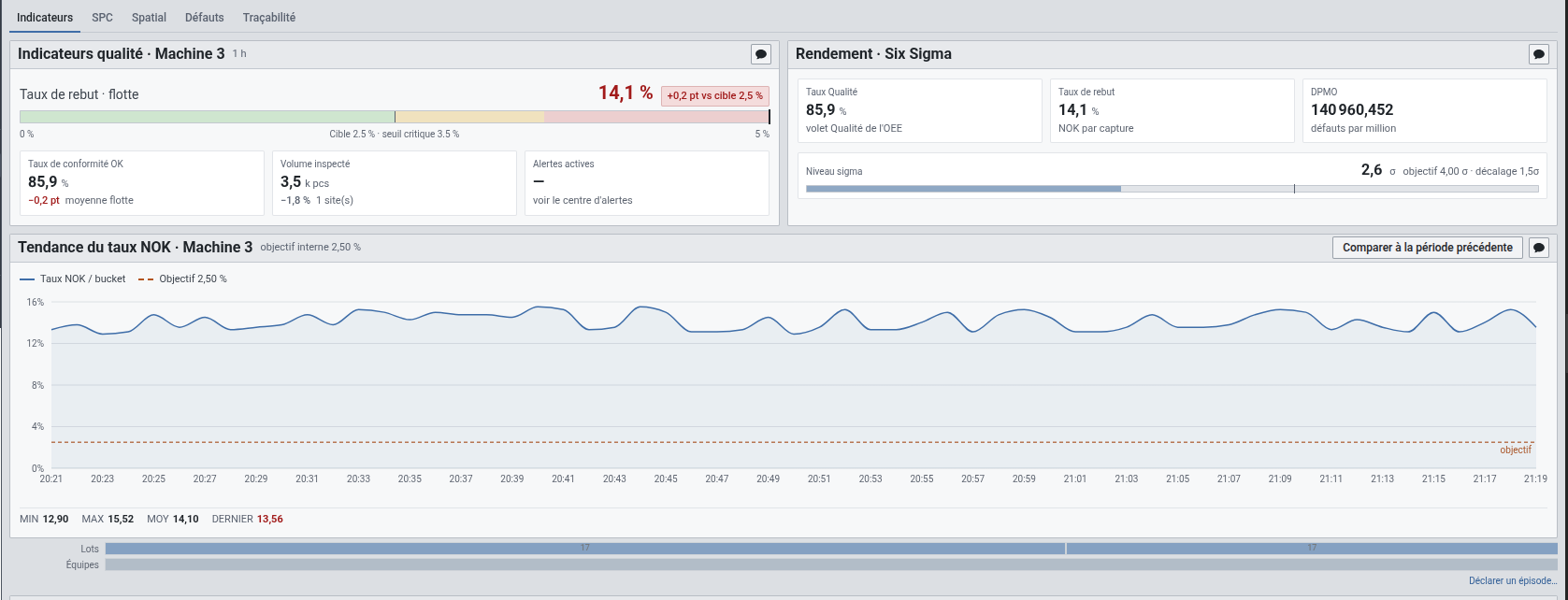This screenshot has height=600, width=1568.
Task: Click the 'Cible 2.5 % · seuil critique 3.5 %' label
Action: coord(395,134)
